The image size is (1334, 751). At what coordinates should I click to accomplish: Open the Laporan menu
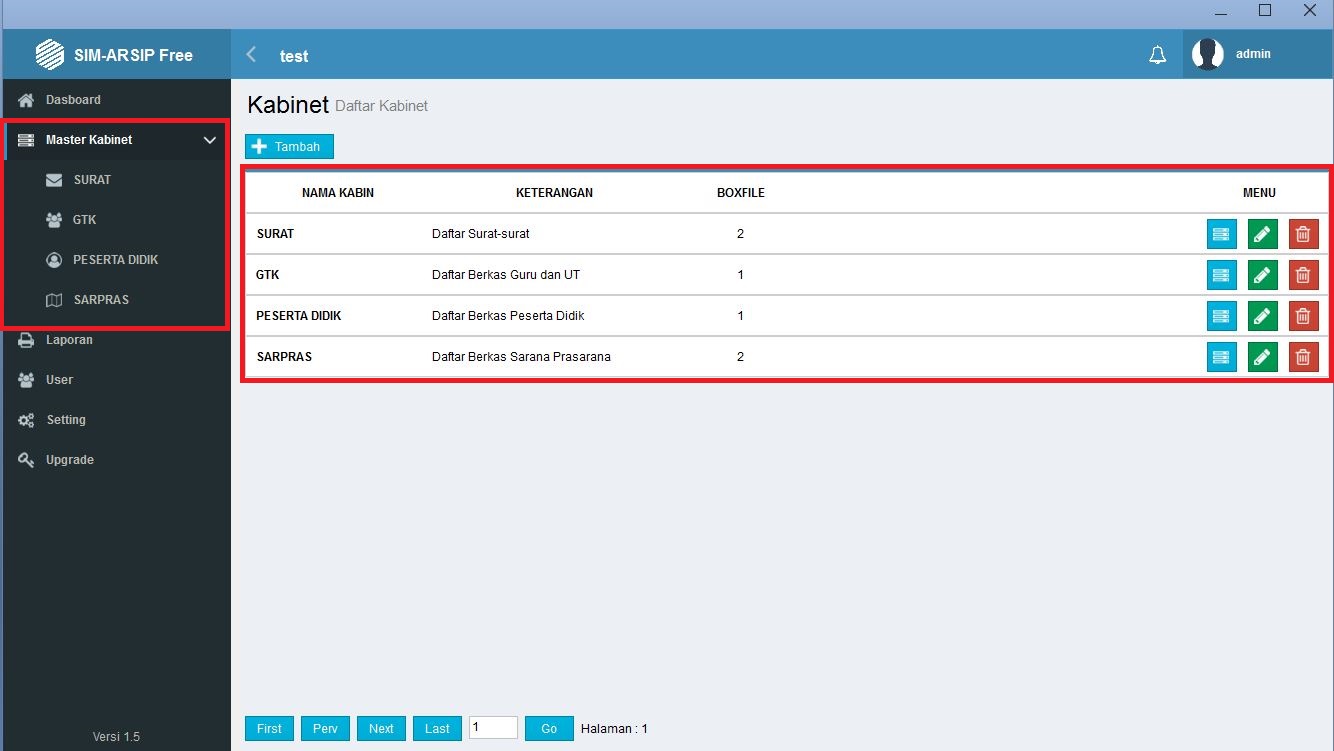[69, 340]
